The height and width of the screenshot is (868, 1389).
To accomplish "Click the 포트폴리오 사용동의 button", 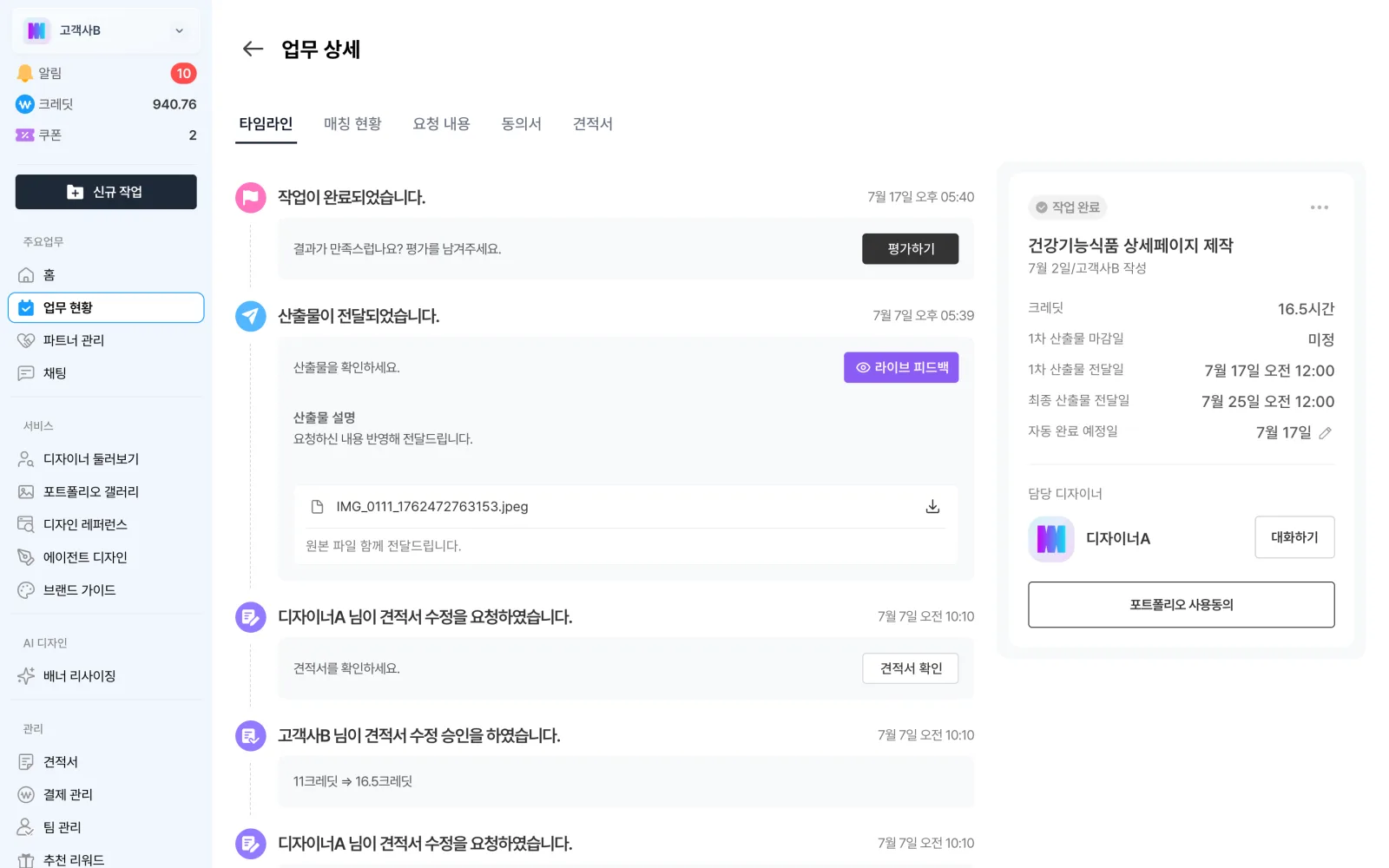I will 1181,605.
